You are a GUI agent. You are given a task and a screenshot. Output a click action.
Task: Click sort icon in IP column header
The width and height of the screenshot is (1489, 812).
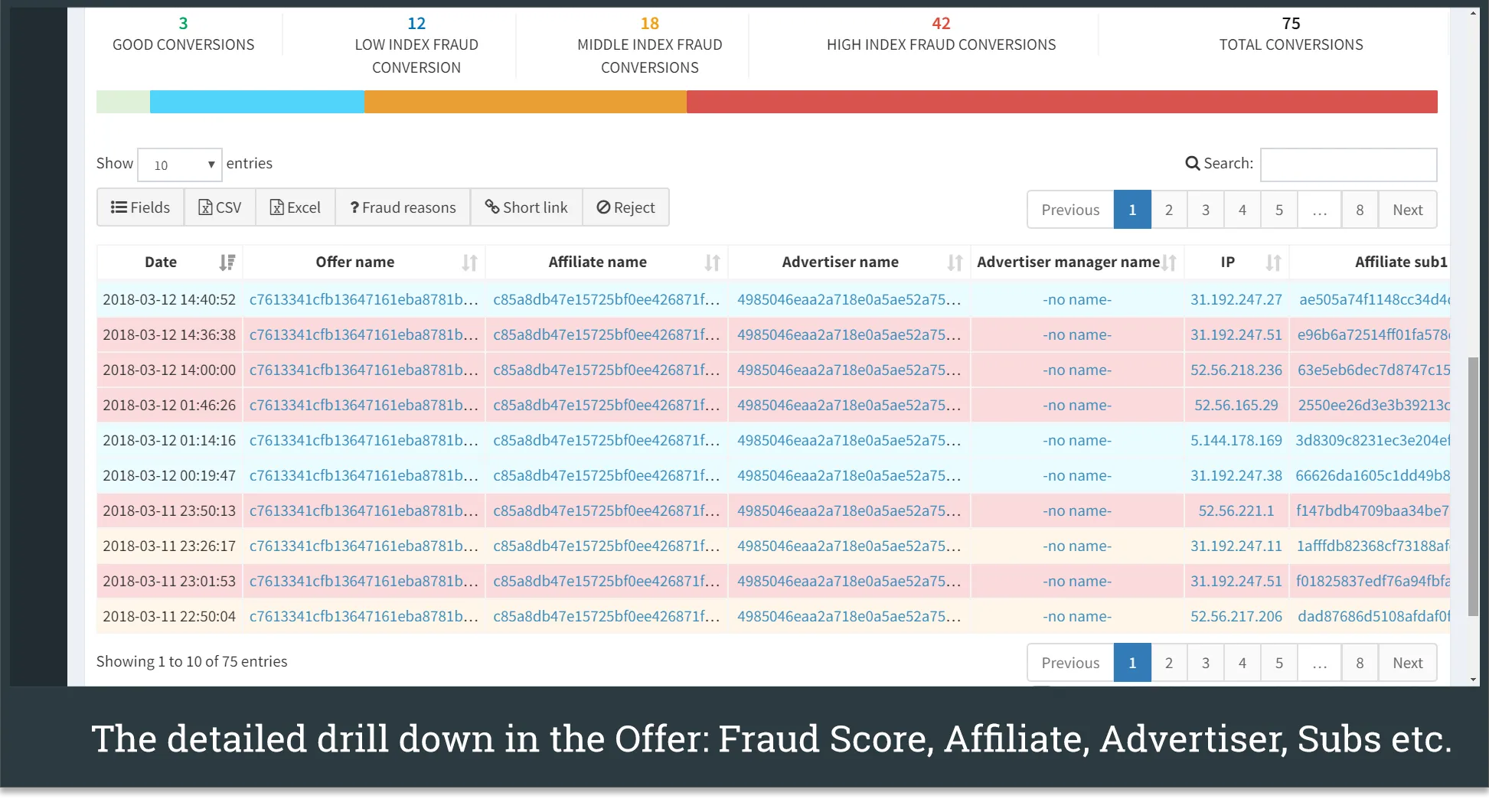(1273, 263)
